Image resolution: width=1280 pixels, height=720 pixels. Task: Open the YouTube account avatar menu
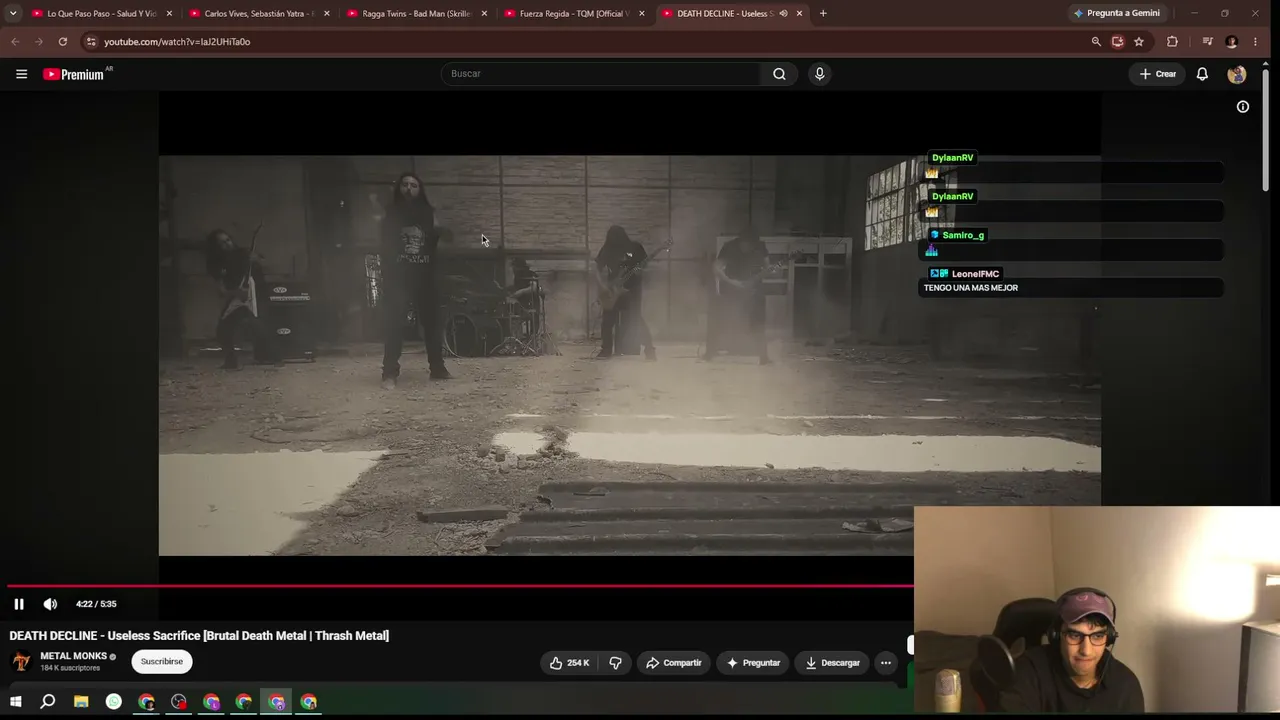pos(1237,74)
